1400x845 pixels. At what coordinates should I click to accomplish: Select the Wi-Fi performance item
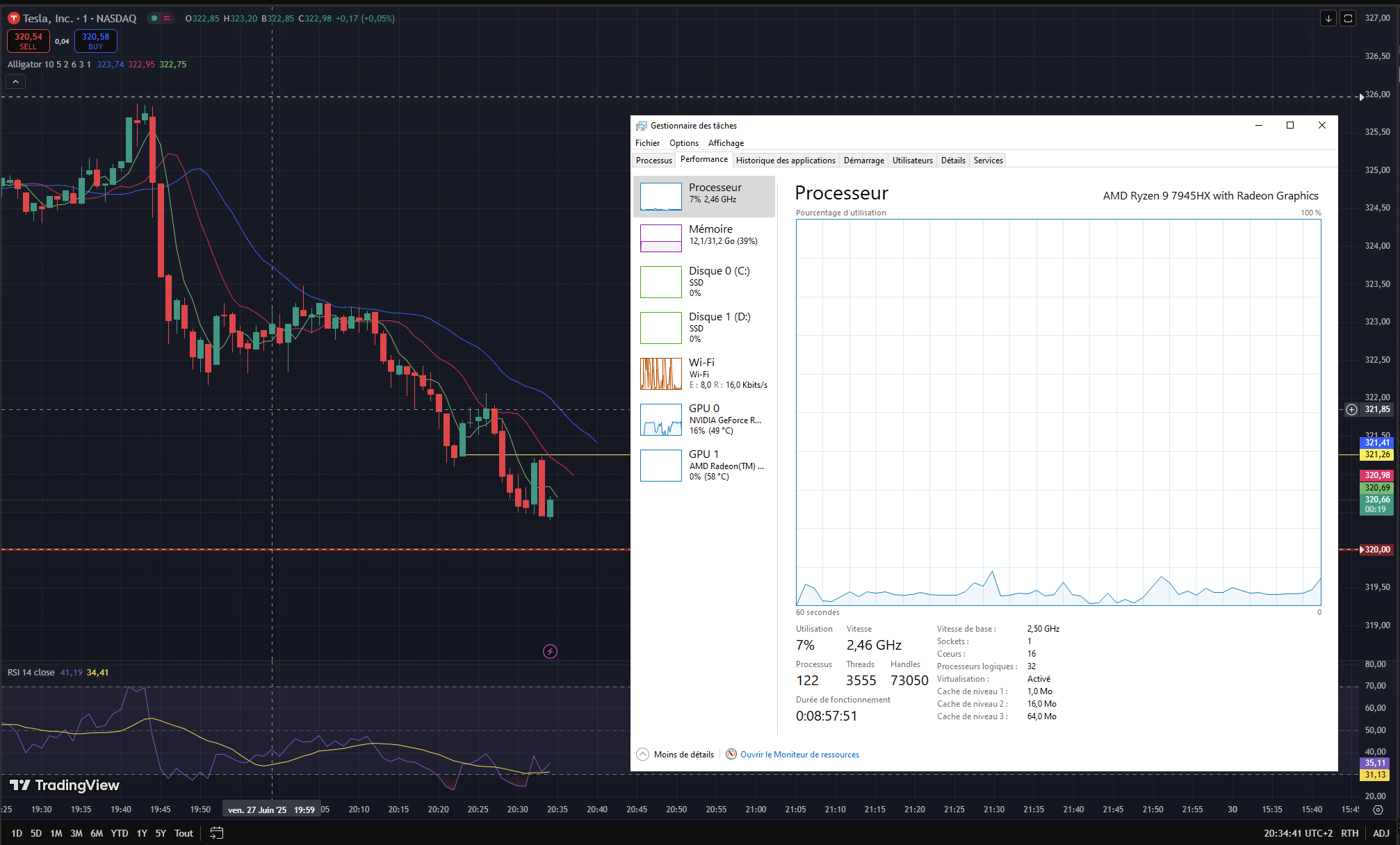(704, 374)
